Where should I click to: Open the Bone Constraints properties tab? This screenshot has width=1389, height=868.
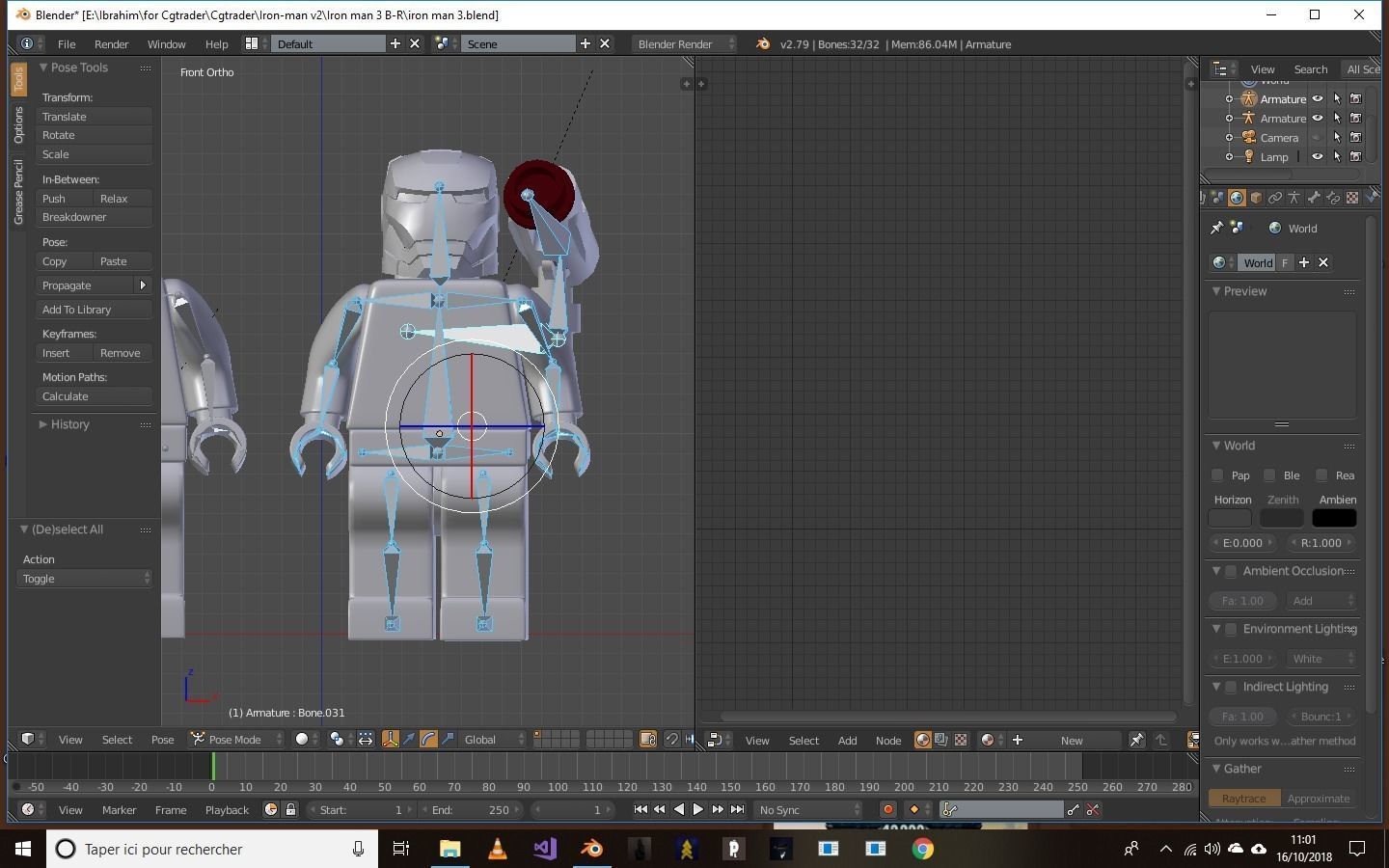tap(1333, 198)
